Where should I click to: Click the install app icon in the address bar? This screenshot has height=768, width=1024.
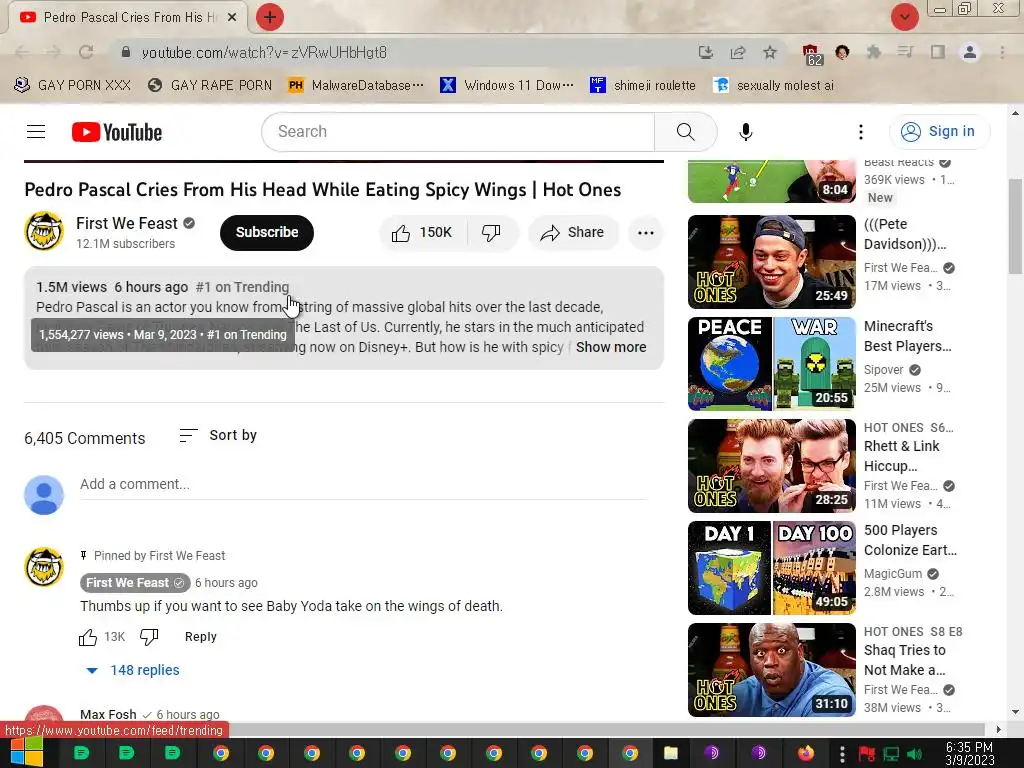[x=705, y=52]
